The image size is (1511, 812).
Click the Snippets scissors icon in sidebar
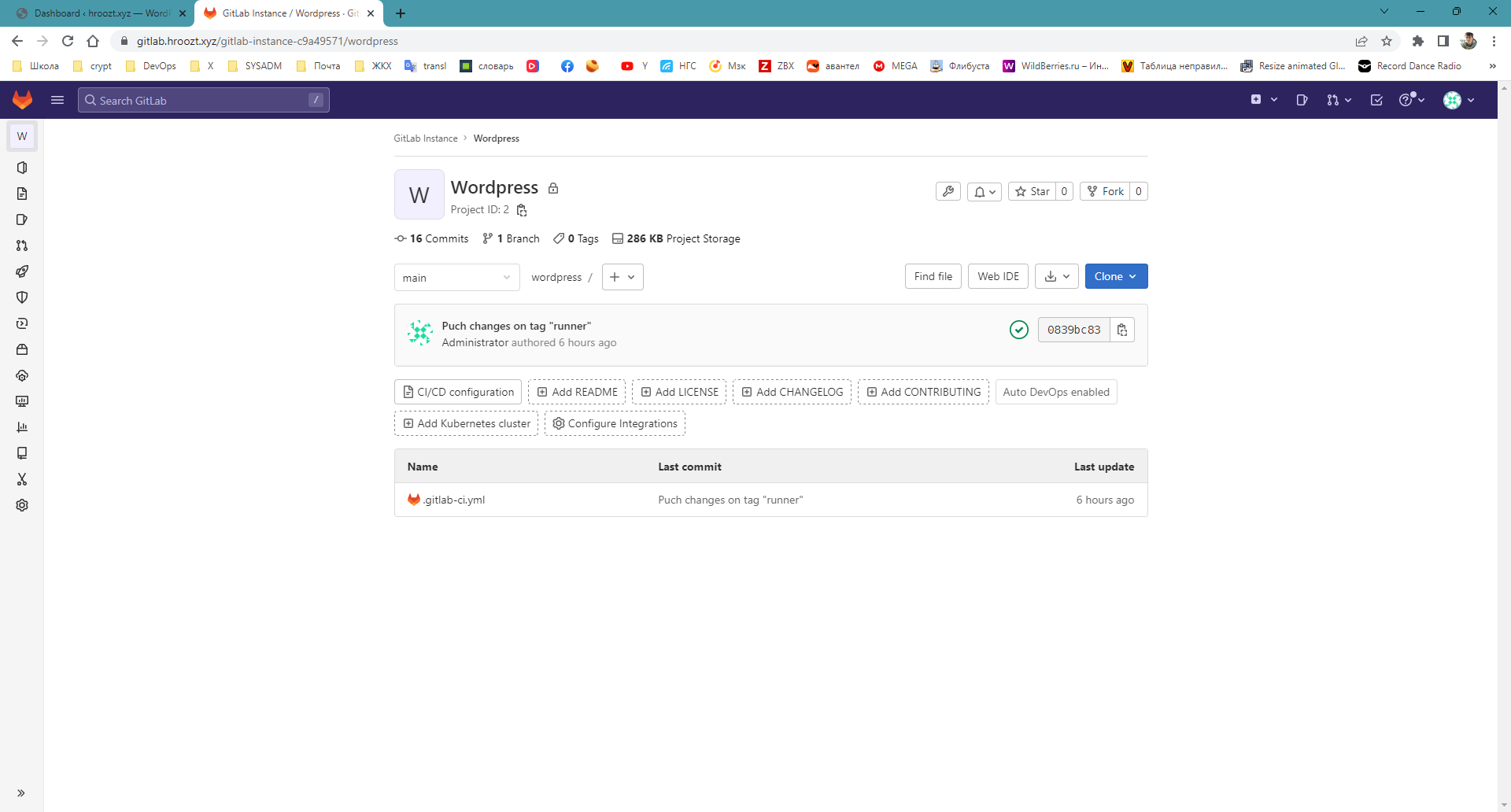click(21, 479)
